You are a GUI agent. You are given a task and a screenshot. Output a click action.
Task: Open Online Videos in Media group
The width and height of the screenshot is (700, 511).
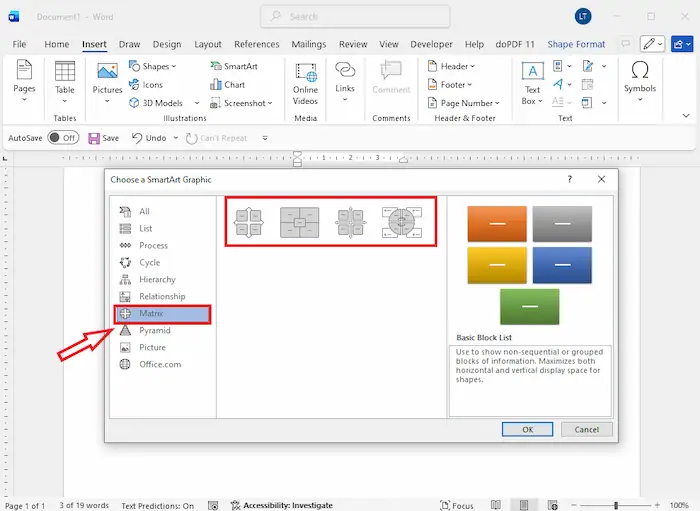click(305, 82)
